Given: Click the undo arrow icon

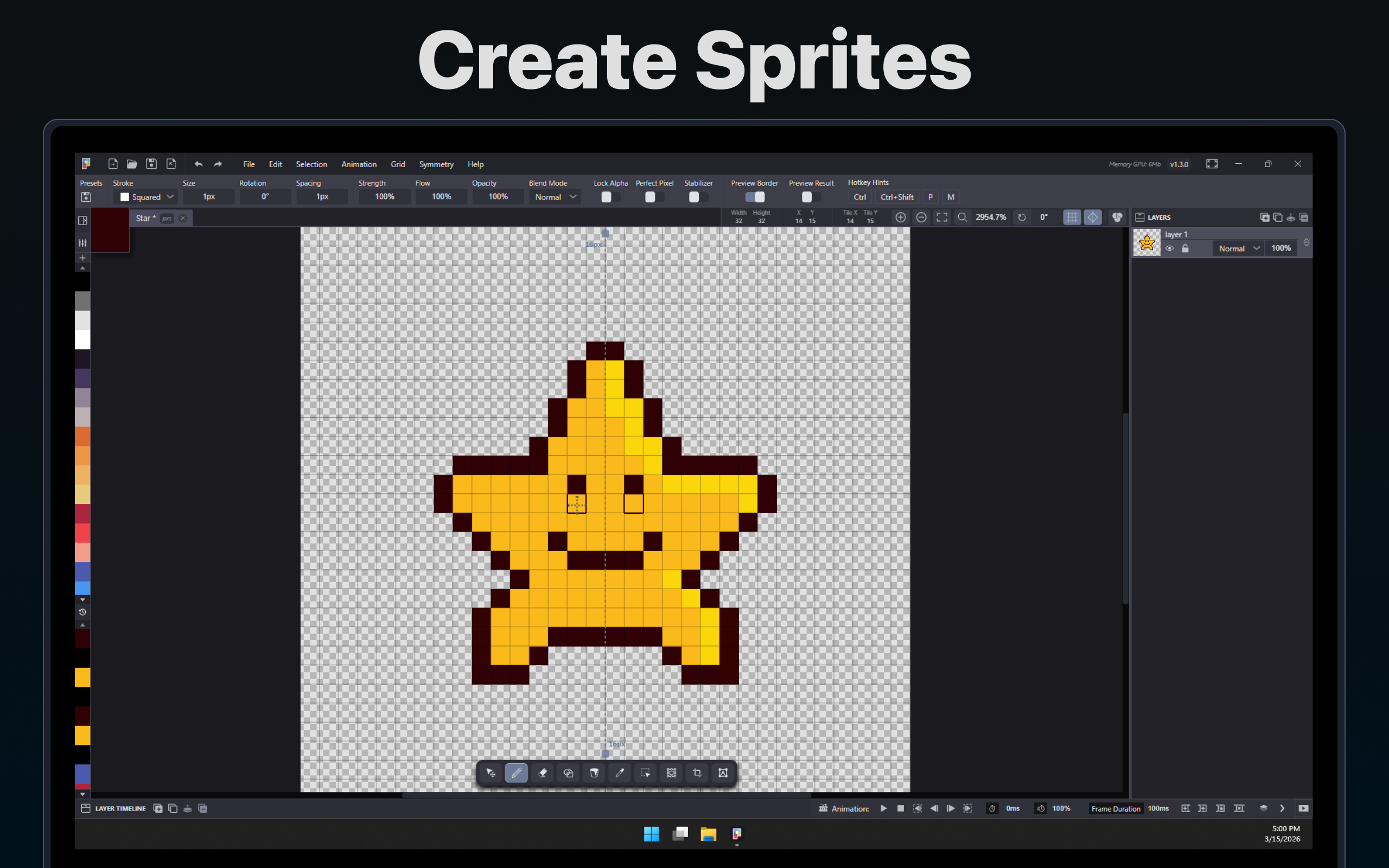Looking at the screenshot, I should click(x=198, y=164).
